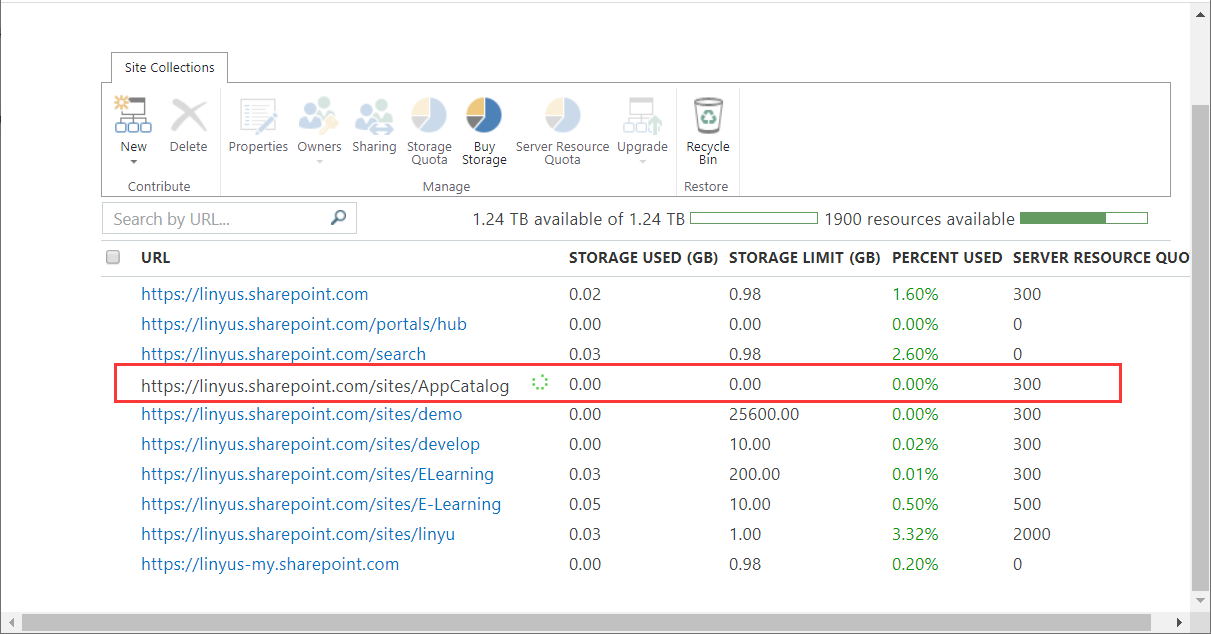The width and height of the screenshot is (1211, 634).
Task: Click the Owners ribbon icon
Action: [319, 115]
